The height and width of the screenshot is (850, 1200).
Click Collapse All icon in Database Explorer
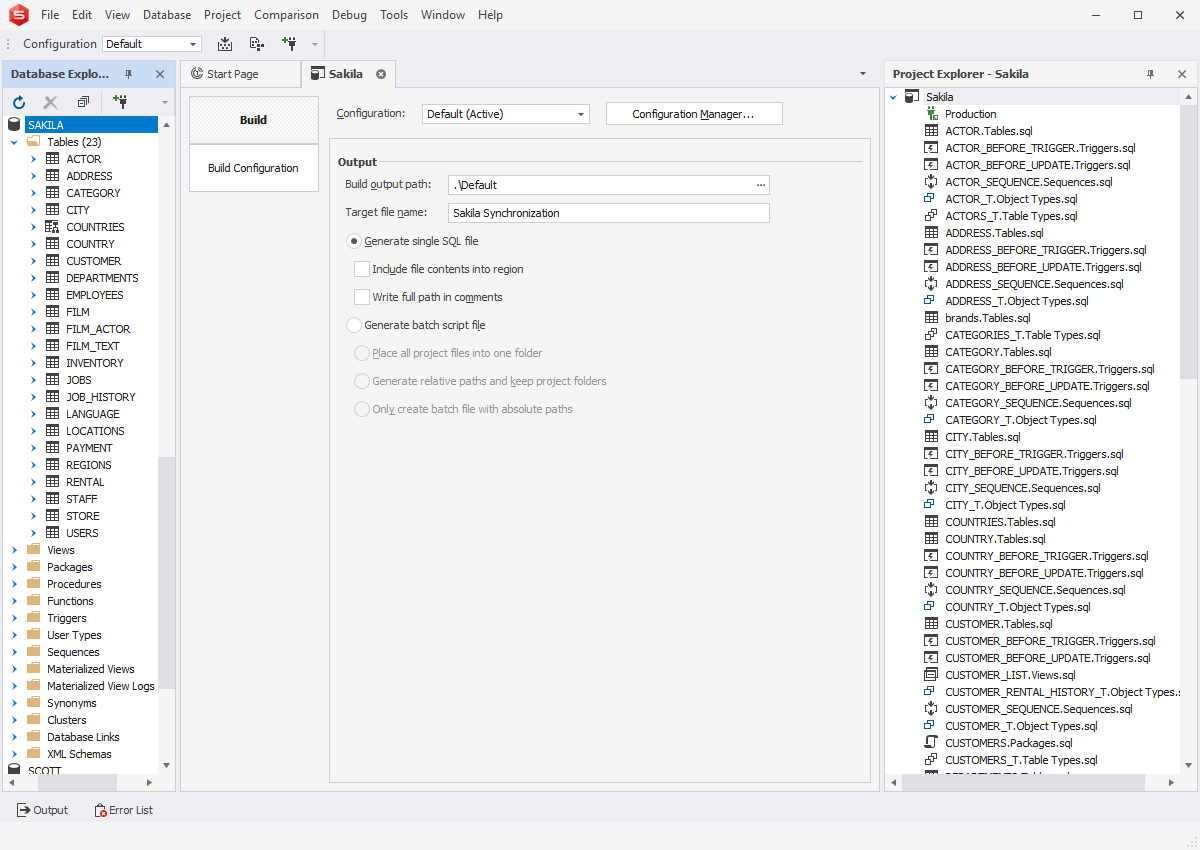point(83,102)
